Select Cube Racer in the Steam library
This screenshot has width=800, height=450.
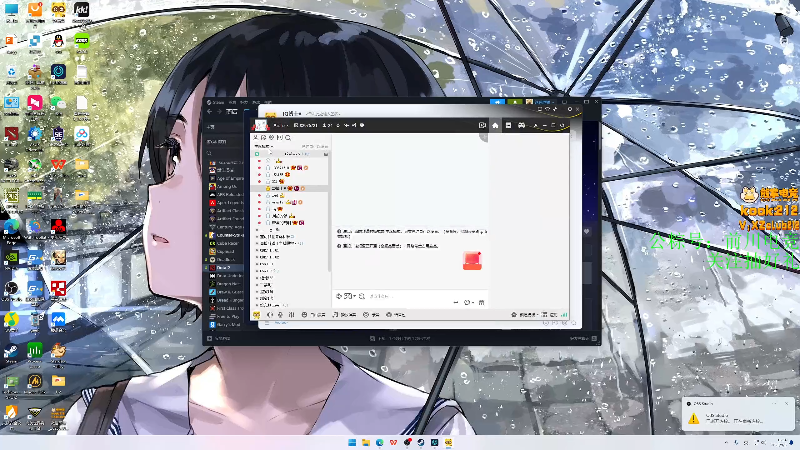tap(227, 243)
